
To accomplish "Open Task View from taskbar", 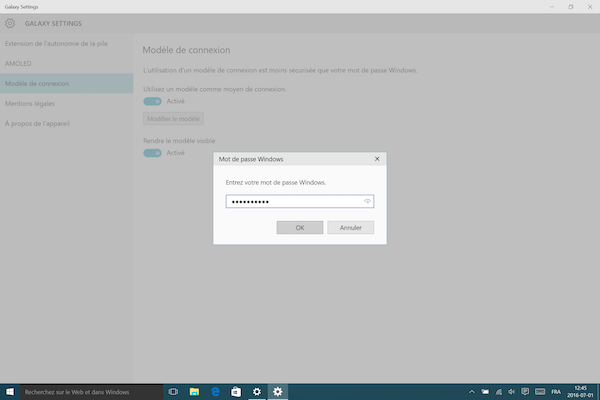I will point(173,392).
